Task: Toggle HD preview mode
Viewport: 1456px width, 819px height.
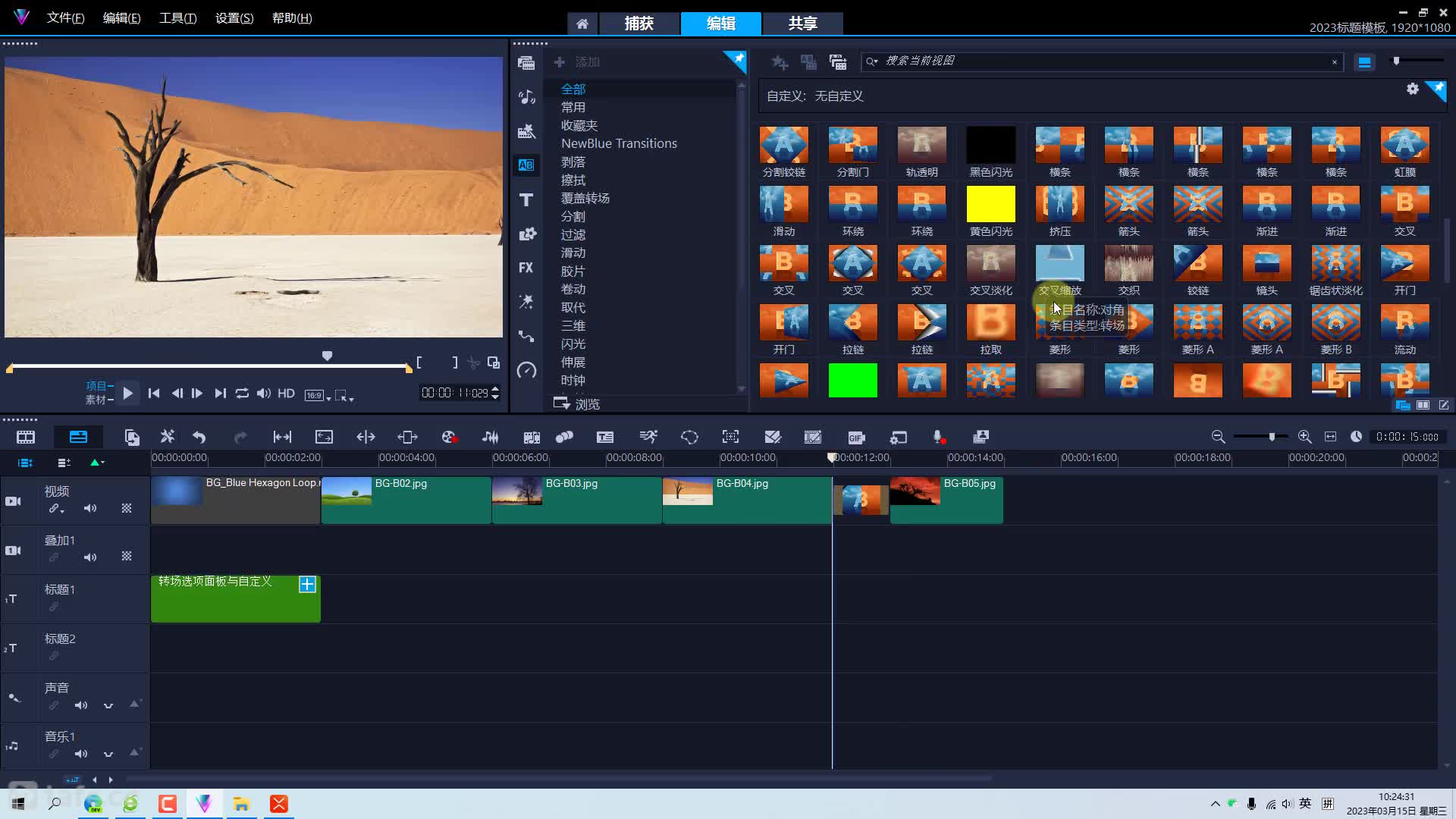Action: (286, 394)
